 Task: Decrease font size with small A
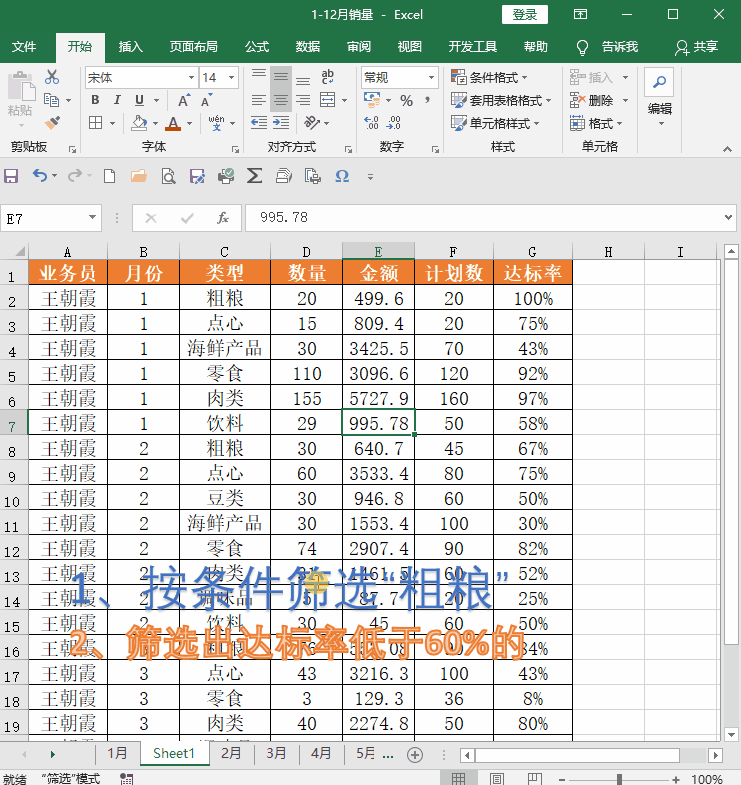[x=207, y=100]
